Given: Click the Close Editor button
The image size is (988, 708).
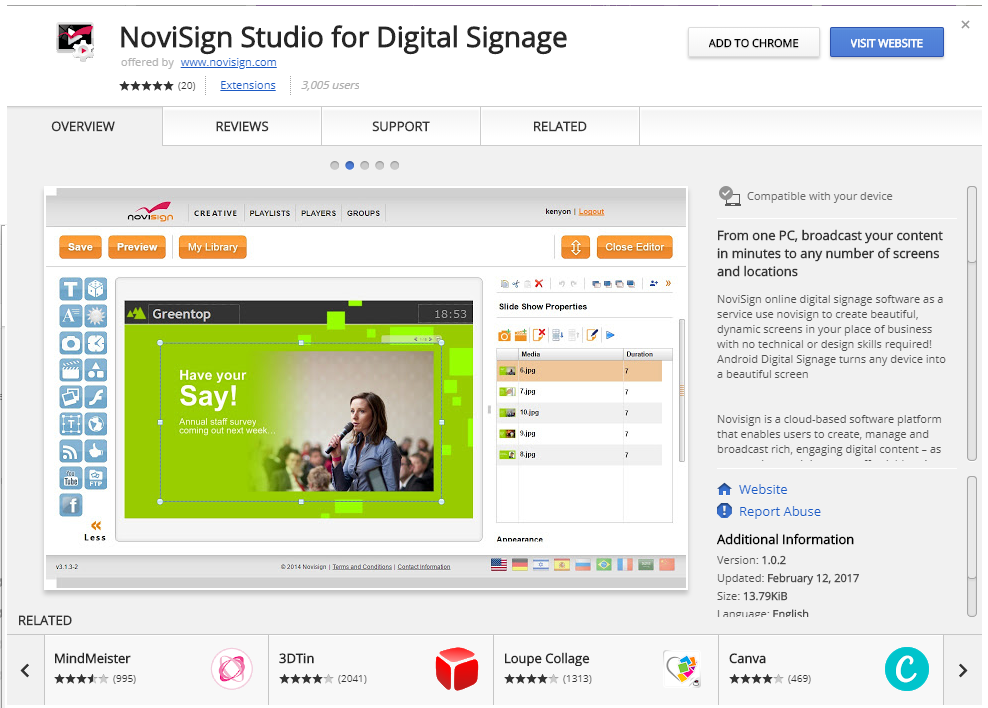Looking at the screenshot, I should (635, 247).
